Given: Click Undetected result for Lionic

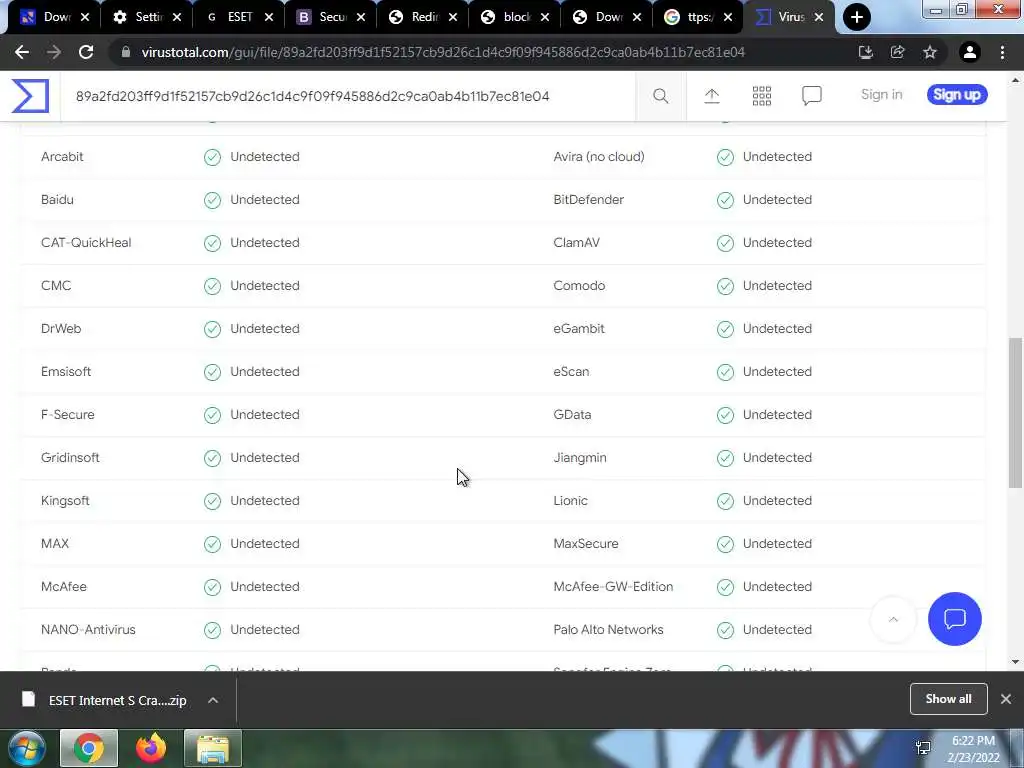Looking at the screenshot, I should tap(777, 501).
